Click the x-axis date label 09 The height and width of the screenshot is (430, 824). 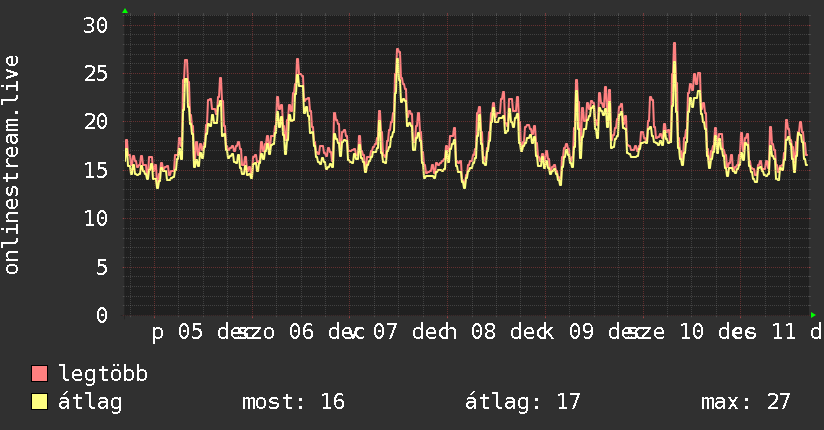click(581, 332)
